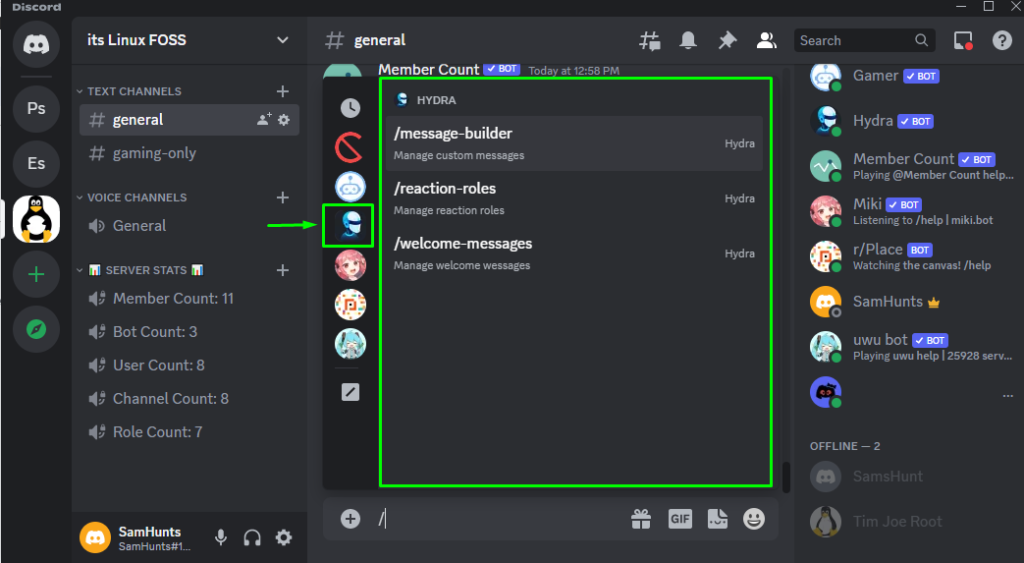Screen dimensions: 1024x563
Task: Click the User Count: 8 channel
Action: click(x=189, y=365)
